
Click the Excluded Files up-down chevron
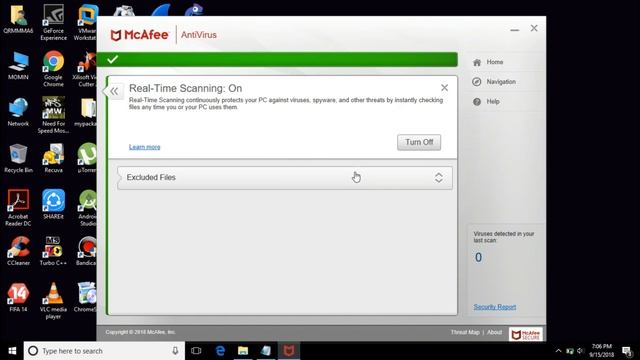pos(438,178)
